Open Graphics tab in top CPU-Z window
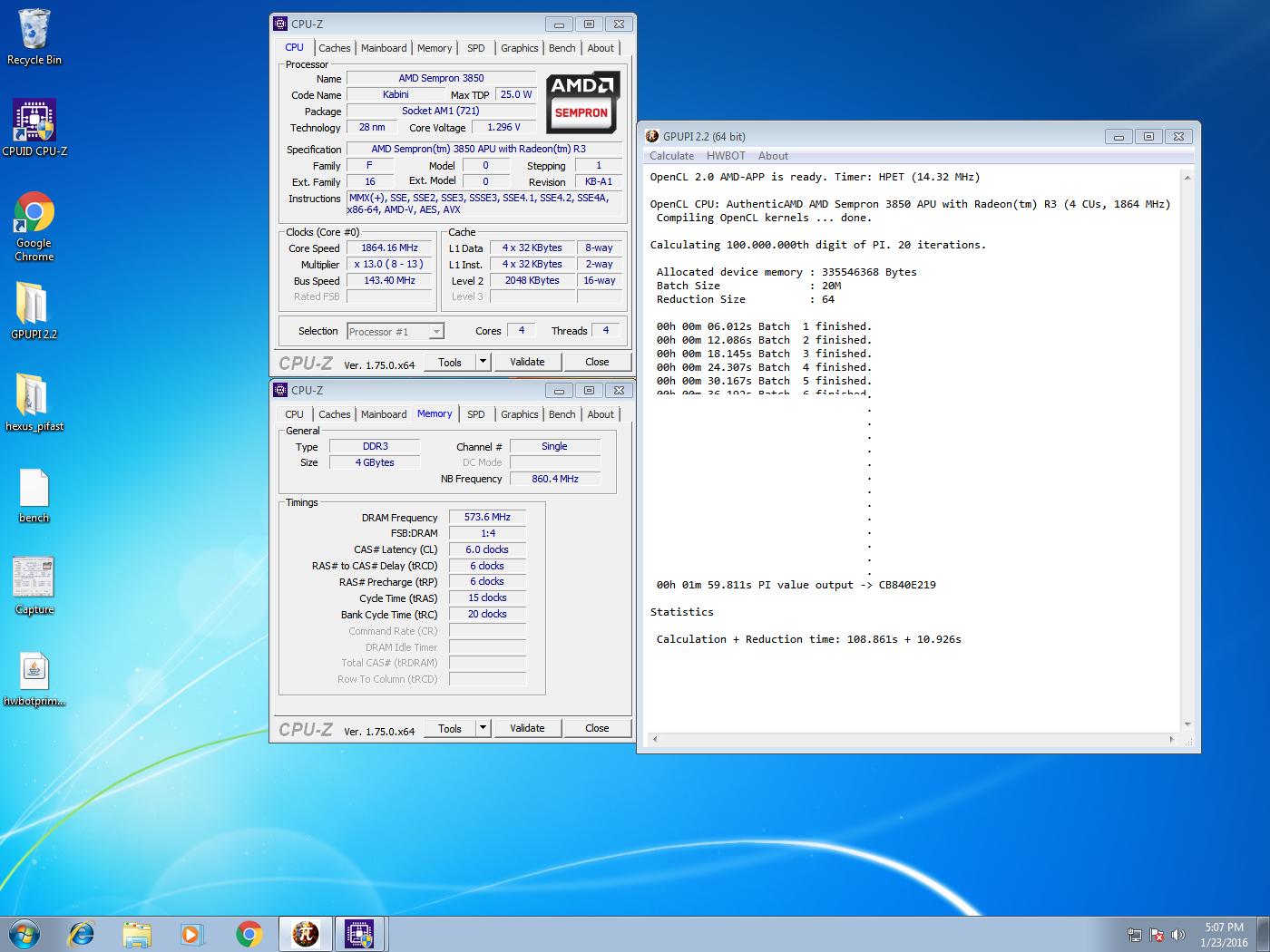1270x952 pixels. (x=520, y=48)
